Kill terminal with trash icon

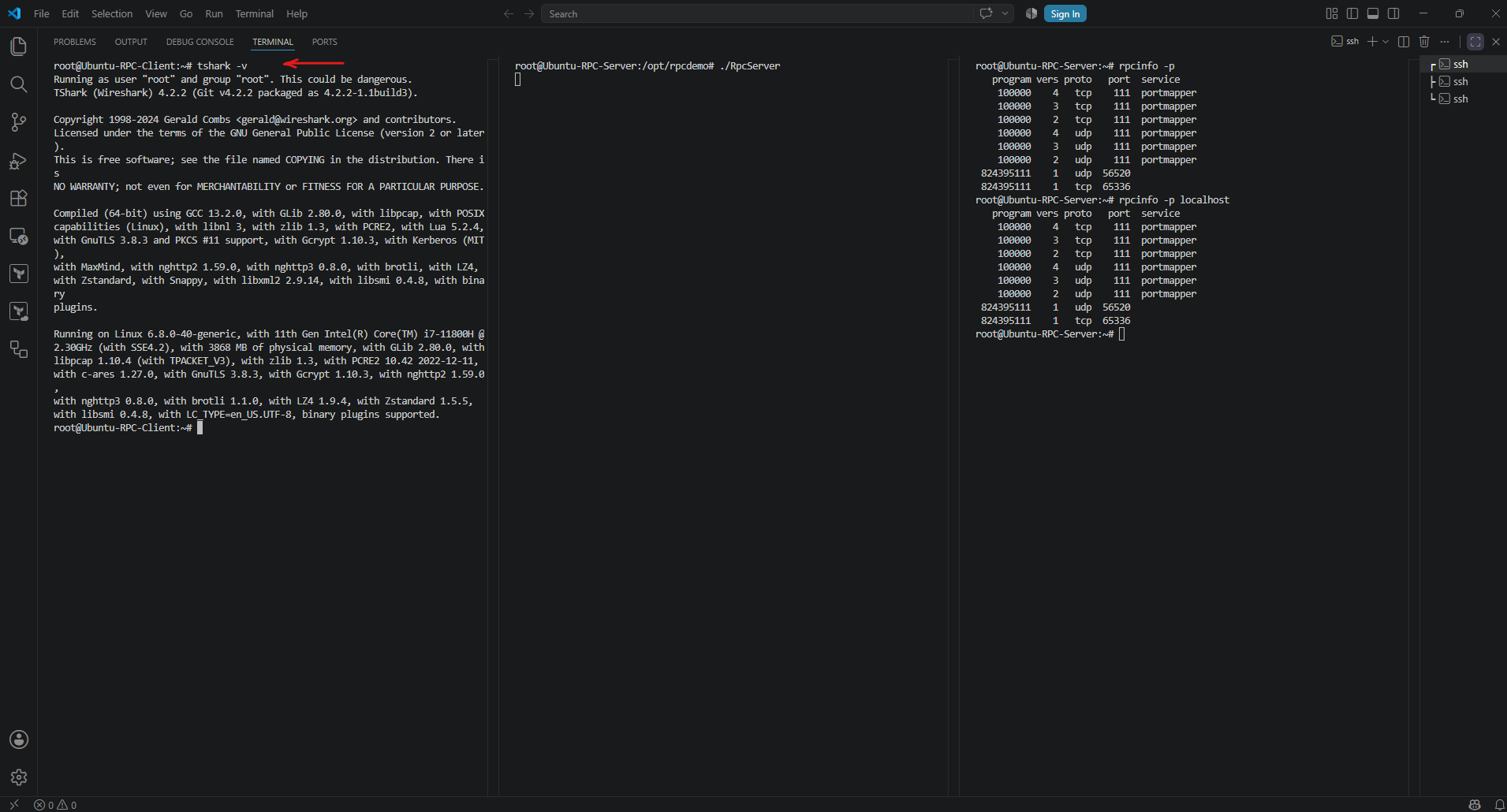pyautogui.click(x=1424, y=42)
